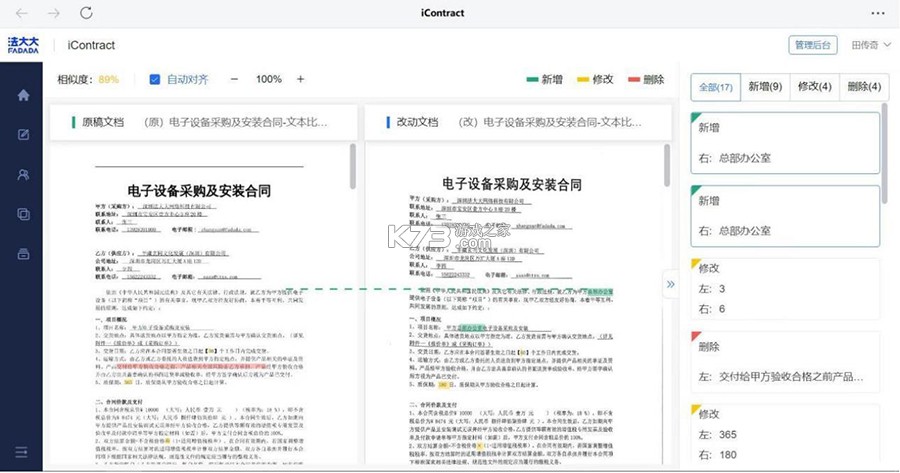The width and height of the screenshot is (900, 473).
Task: Click the revised document scrollbar
Action: pyautogui.click(x=667, y=165)
